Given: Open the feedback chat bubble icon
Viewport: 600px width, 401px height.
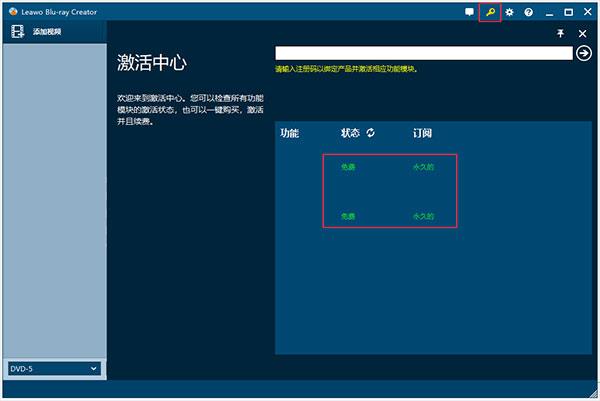Looking at the screenshot, I should 469,12.
